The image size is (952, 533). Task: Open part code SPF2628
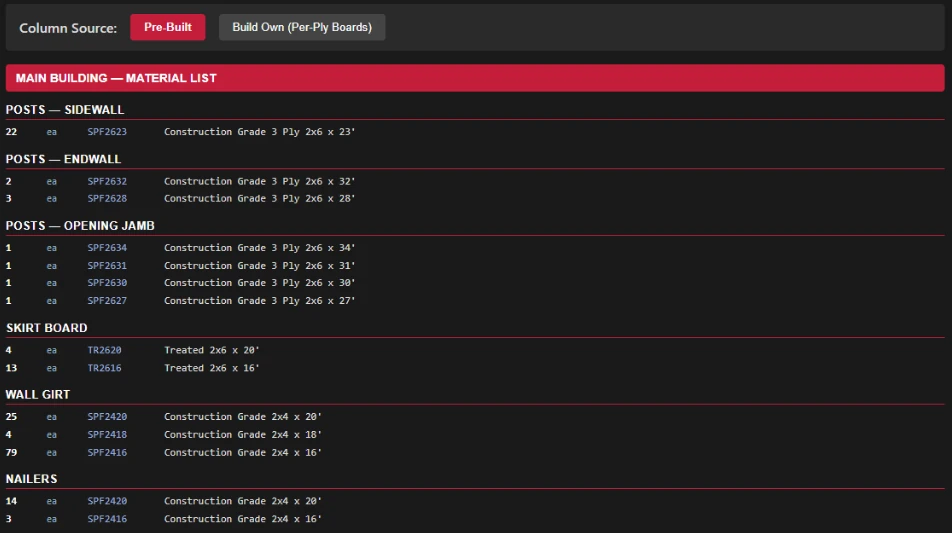click(107, 199)
